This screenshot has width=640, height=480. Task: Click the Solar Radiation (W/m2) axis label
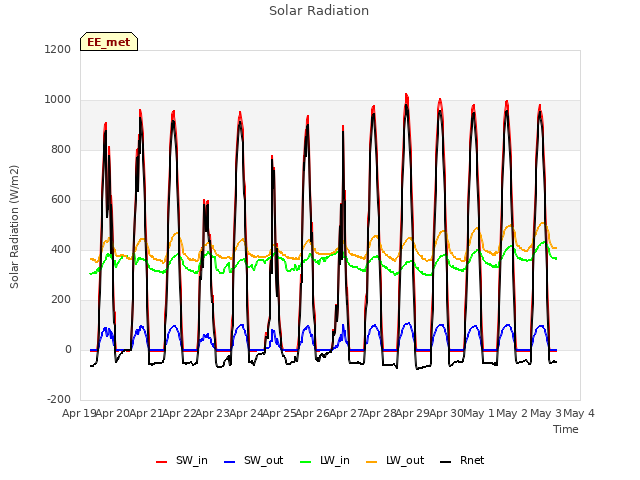pyautogui.click(x=14, y=227)
